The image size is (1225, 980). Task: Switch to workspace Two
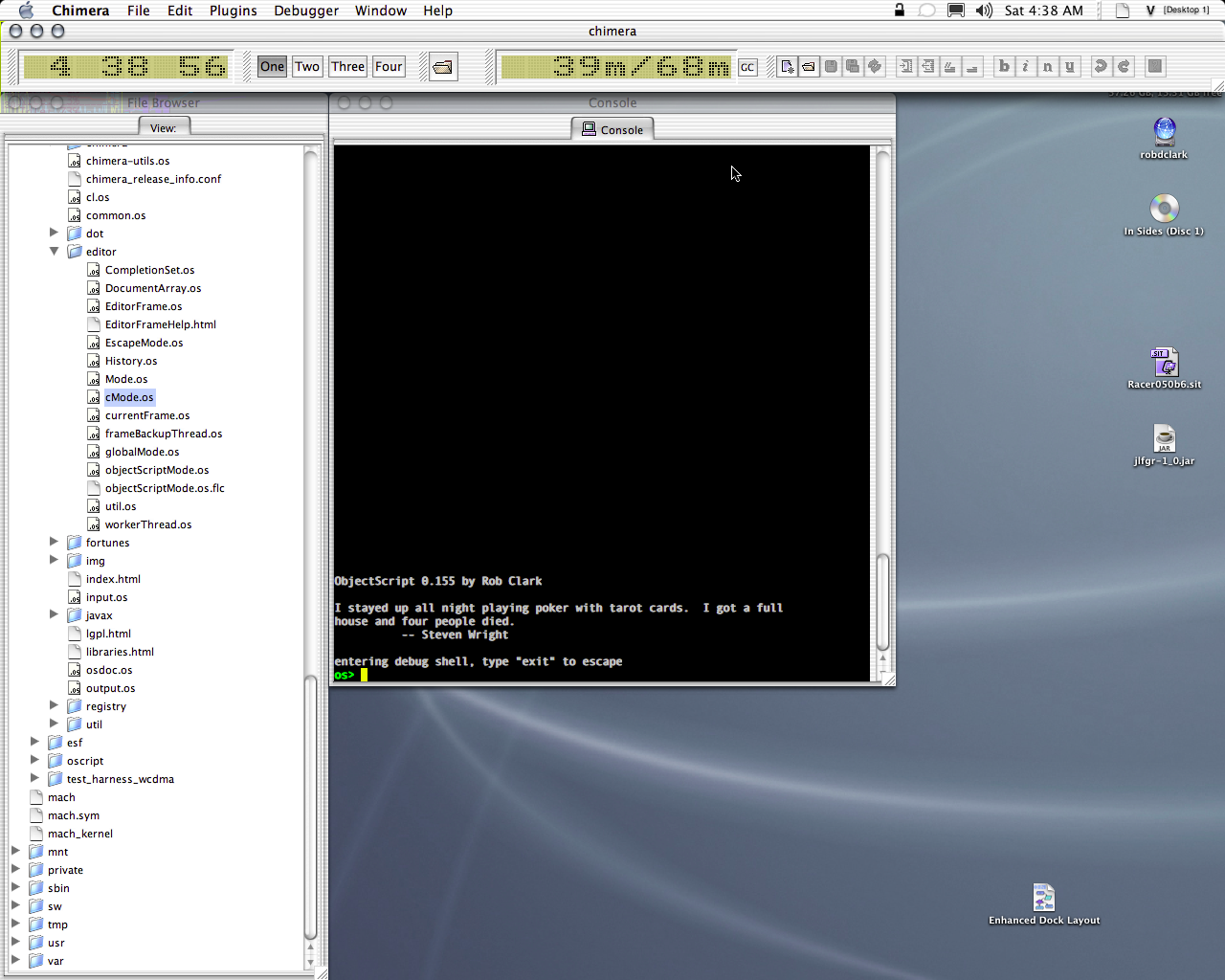(307, 67)
